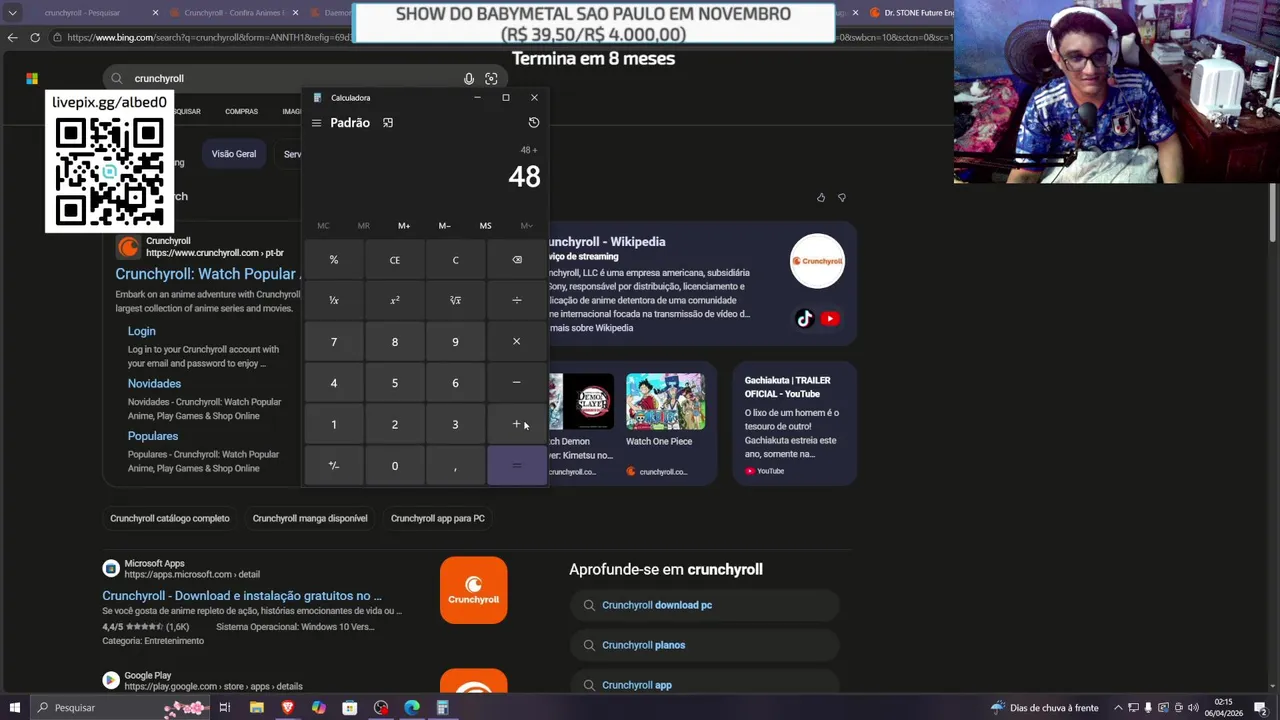Viewport: 1280px width, 720px height.
Task: Click the Crunchyroll logo in Wikipedia card
Action: pyautogui.click(x=817, y=261)
